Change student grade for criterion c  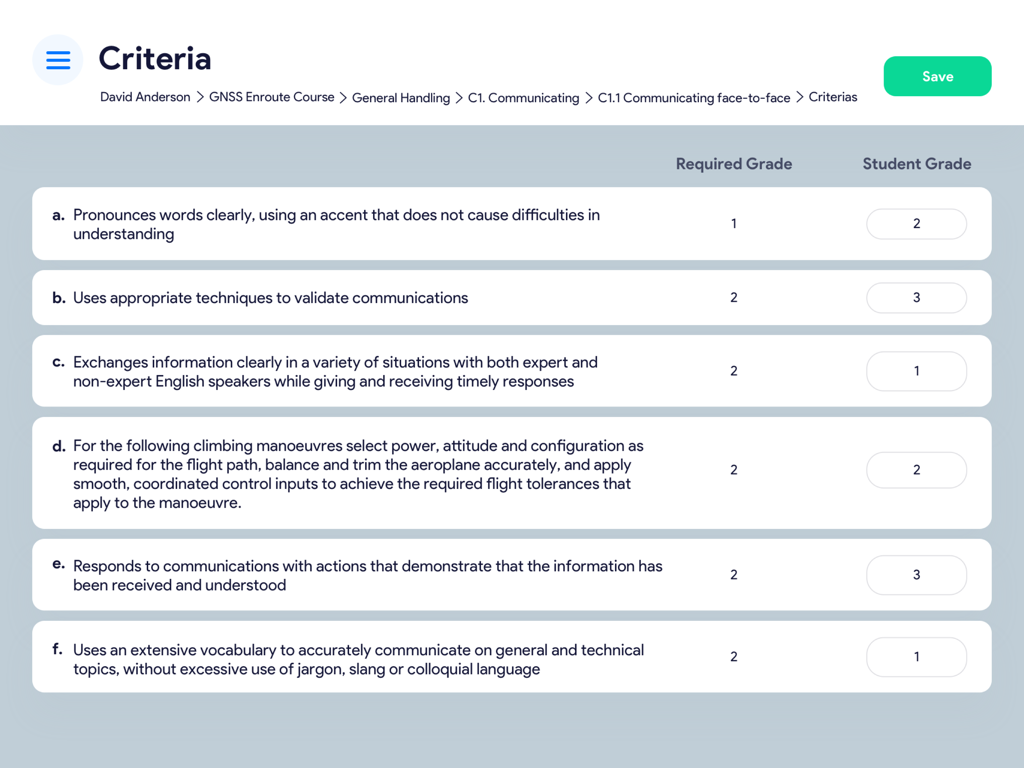tap(916, 371)
